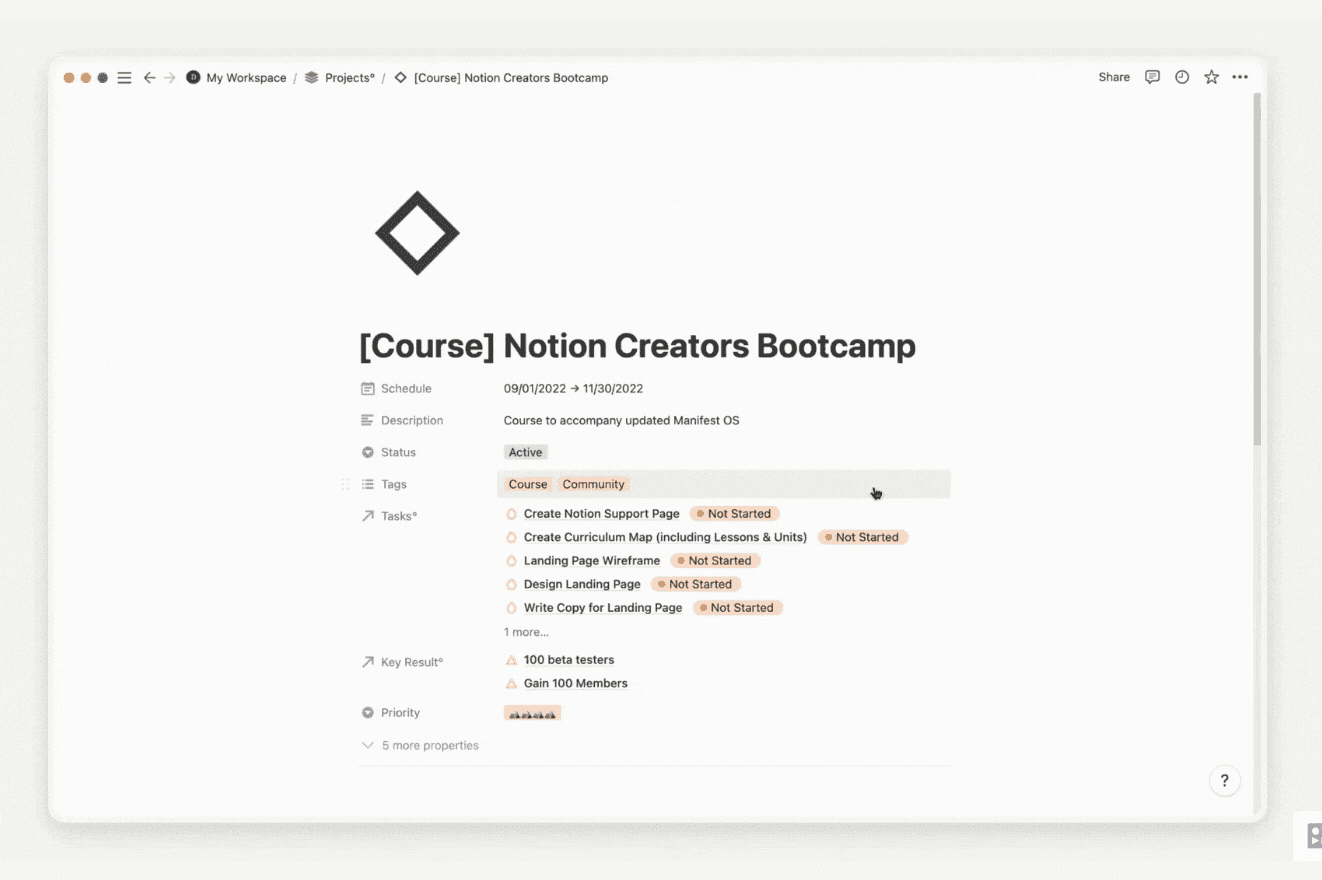Click the Course tag

(528, 484)
